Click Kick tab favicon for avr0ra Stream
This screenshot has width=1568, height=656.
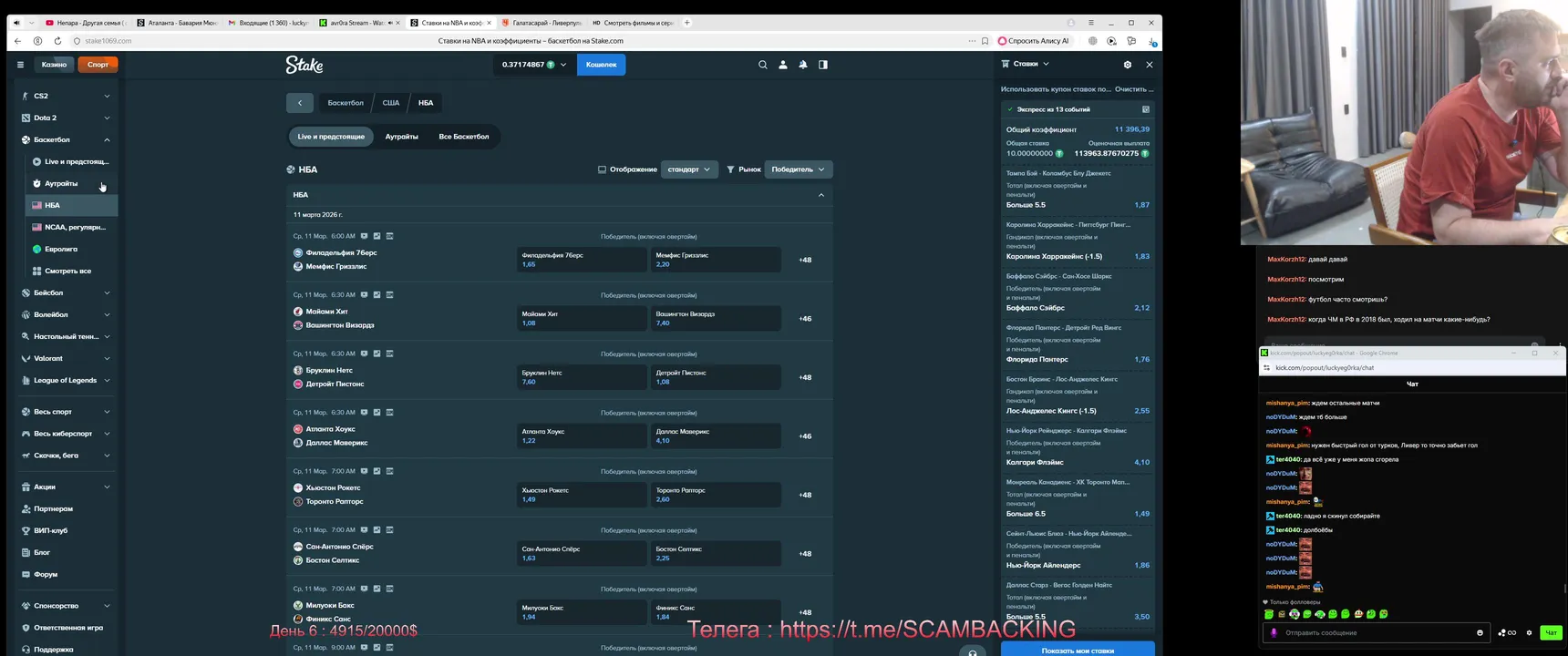(x=323, y=23)
